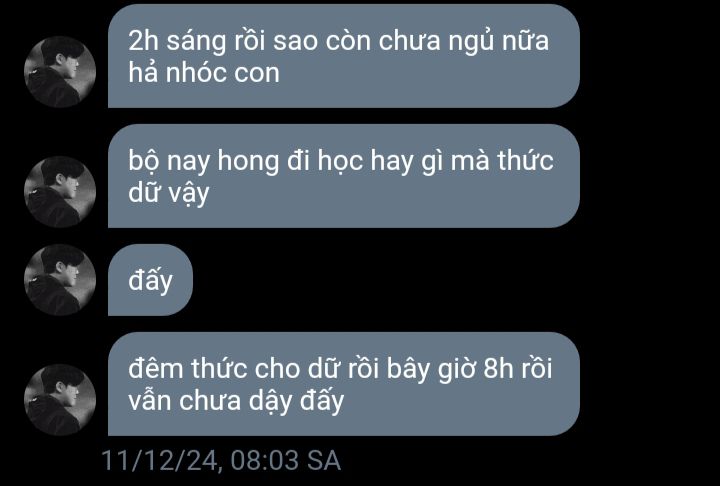Select avatar beside the short "đấy" message
720x486 pixels.
(x=60, y=280)
